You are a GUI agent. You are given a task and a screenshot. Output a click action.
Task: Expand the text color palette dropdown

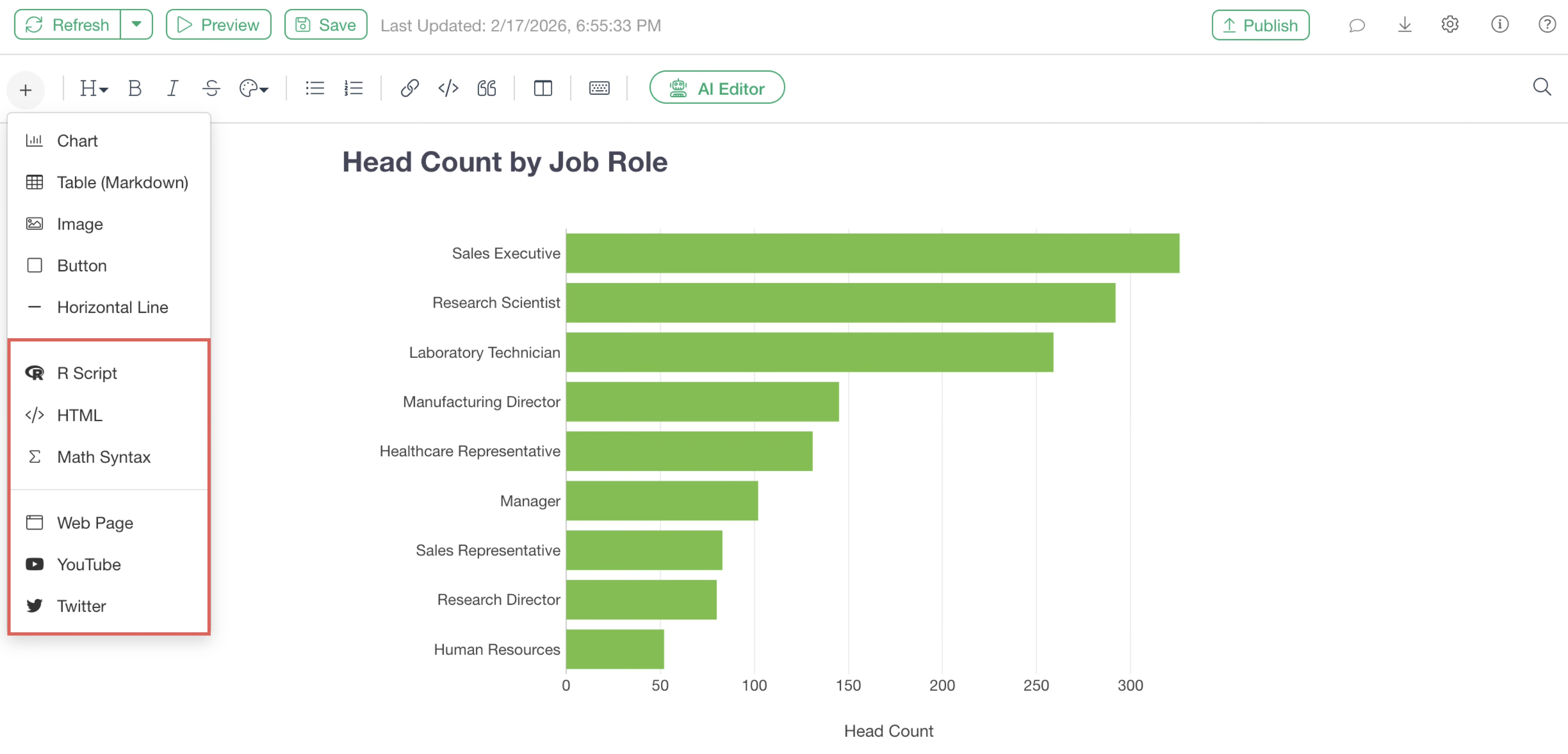tap(253, 88)
